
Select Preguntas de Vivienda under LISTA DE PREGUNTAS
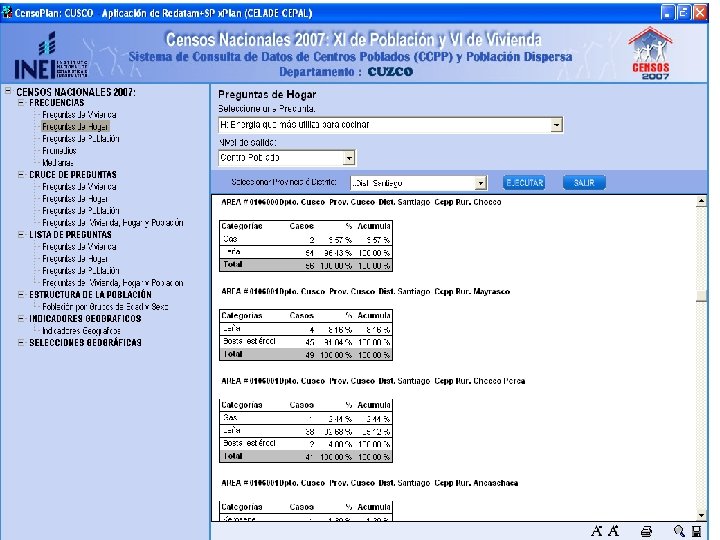coord(79,247)
